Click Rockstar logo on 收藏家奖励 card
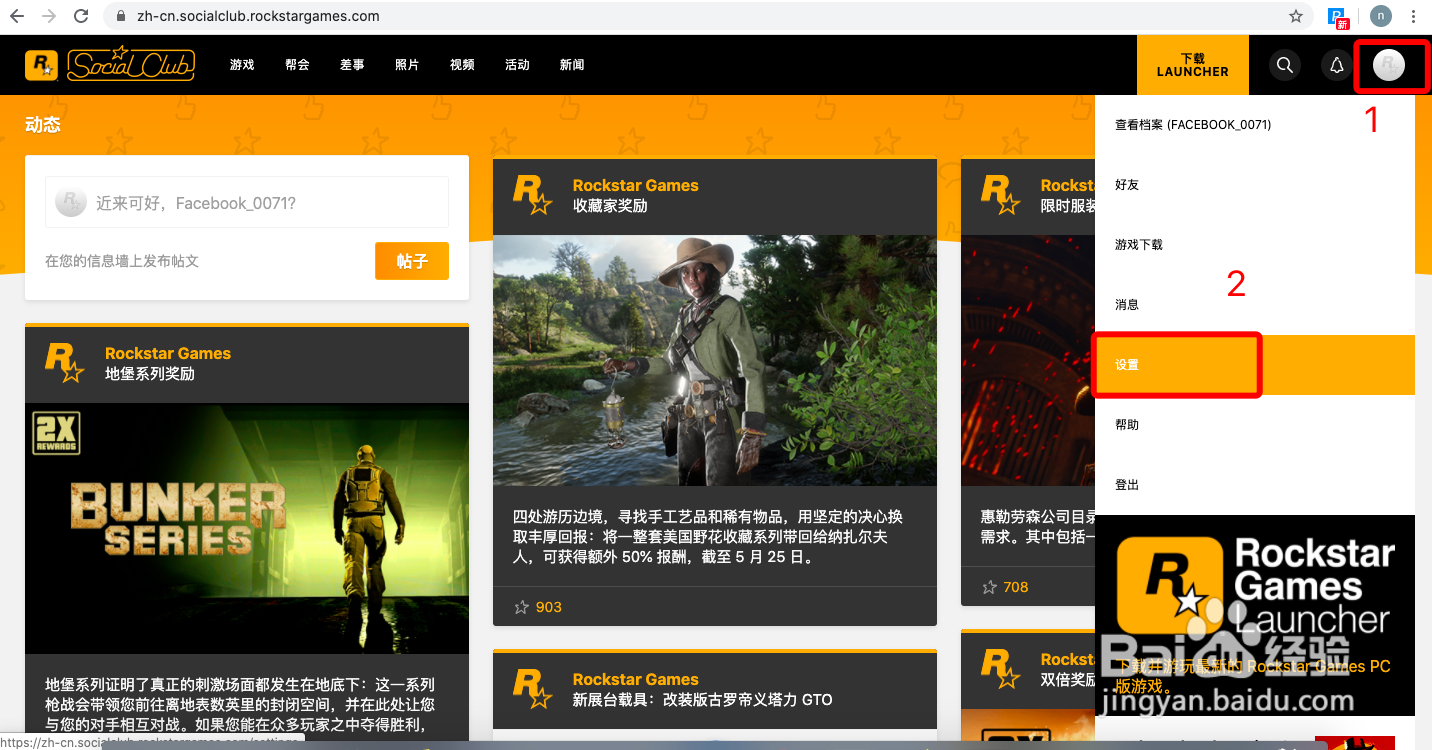 (x=533, y=195)
